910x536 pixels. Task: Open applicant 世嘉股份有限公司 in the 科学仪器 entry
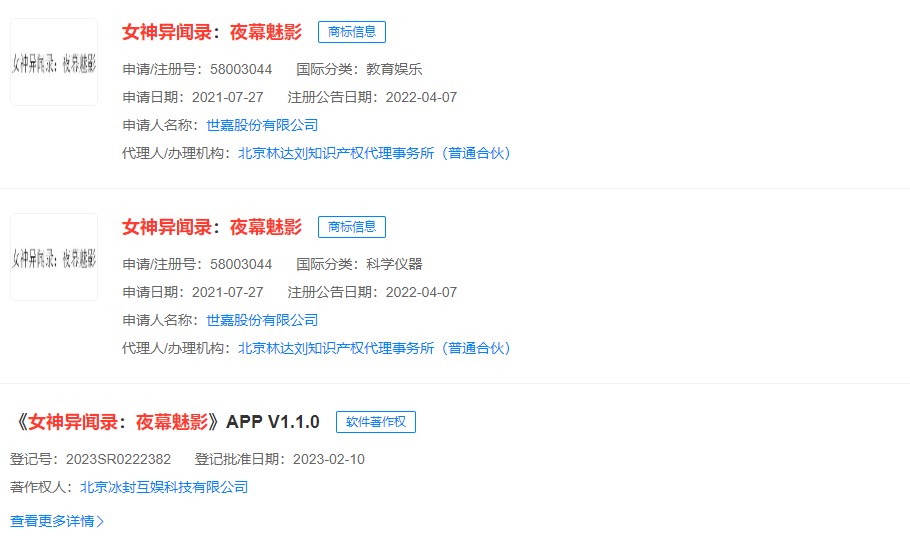pyautogui.click(x=262, y=320)
